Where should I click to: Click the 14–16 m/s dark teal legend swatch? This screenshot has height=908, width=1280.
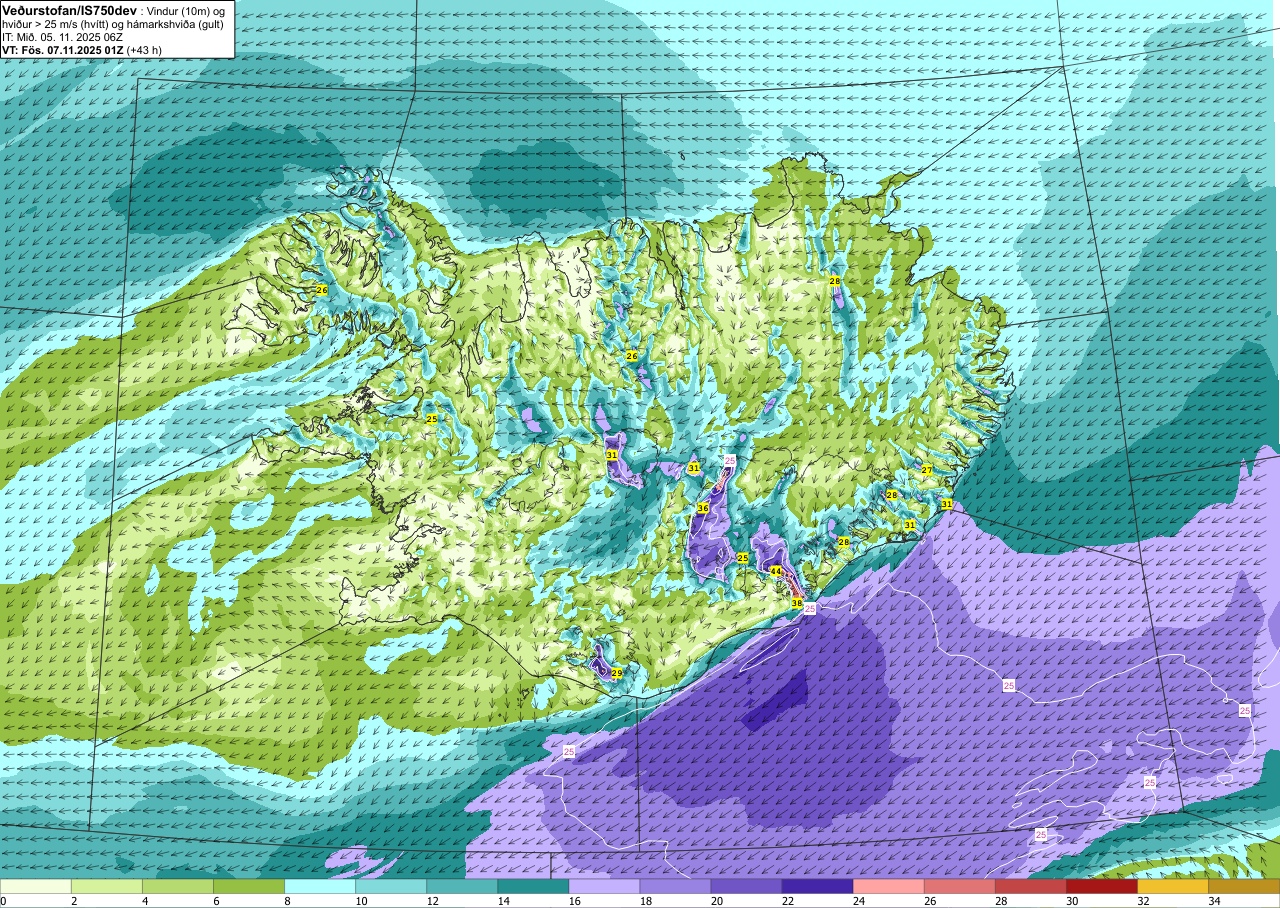(x=533, y=886)
